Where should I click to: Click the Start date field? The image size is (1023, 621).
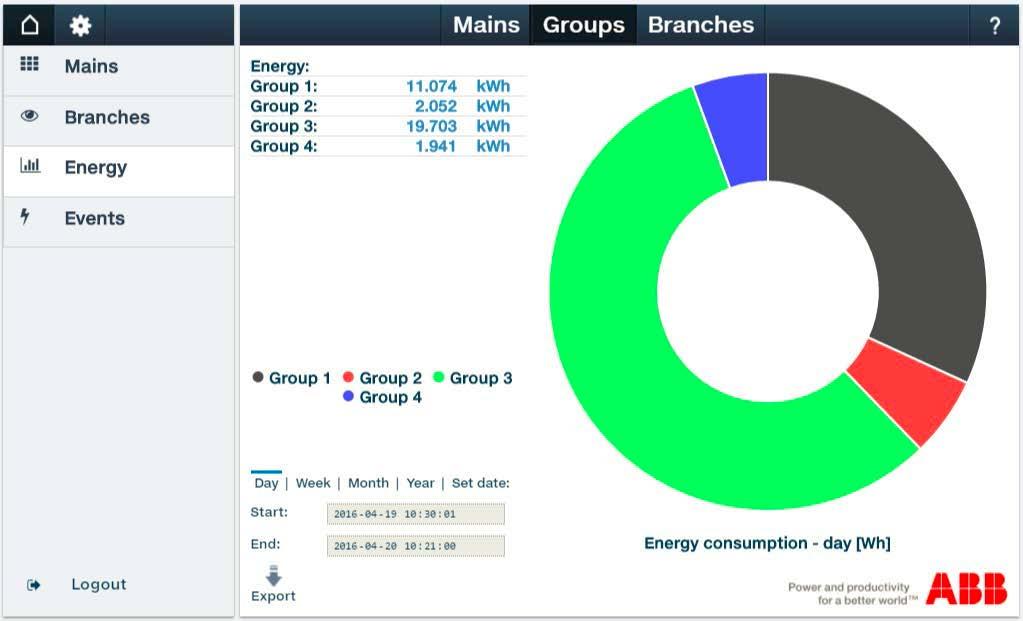(416, 514)
